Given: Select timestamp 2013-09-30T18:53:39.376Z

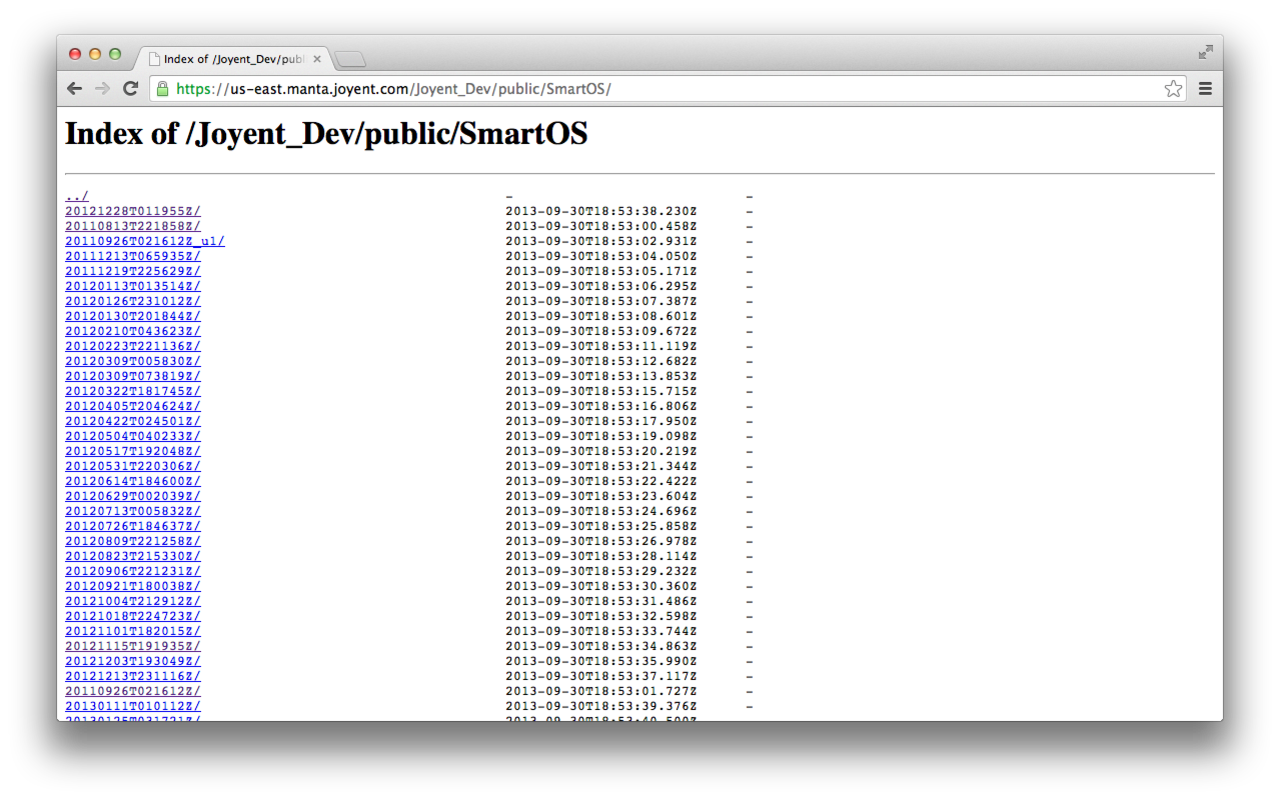Looking at the screenshot, I should coord(601,706).
